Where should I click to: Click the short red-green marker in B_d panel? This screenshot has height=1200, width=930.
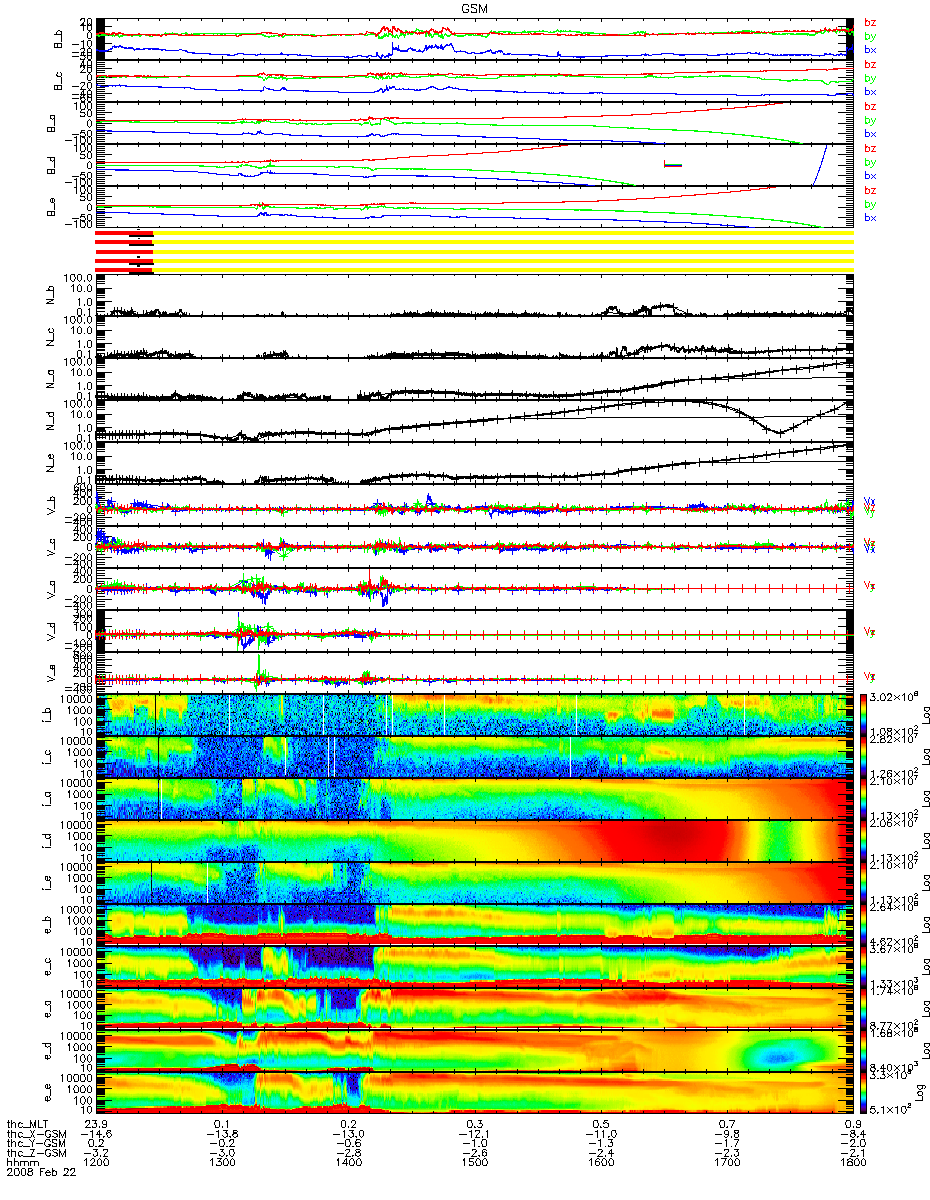(x=673, y=163)
